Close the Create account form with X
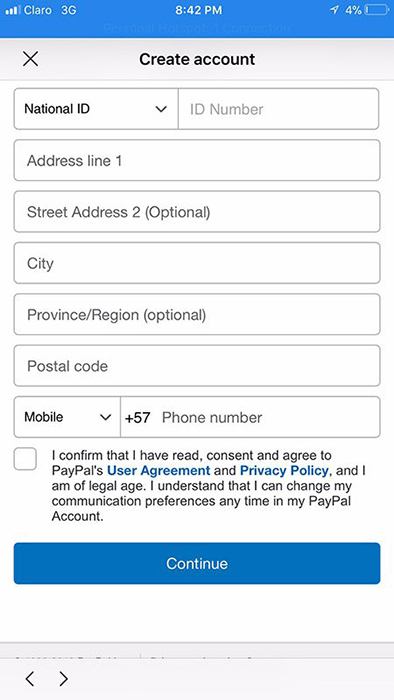 pyautogui.click(x=30, y=59)
